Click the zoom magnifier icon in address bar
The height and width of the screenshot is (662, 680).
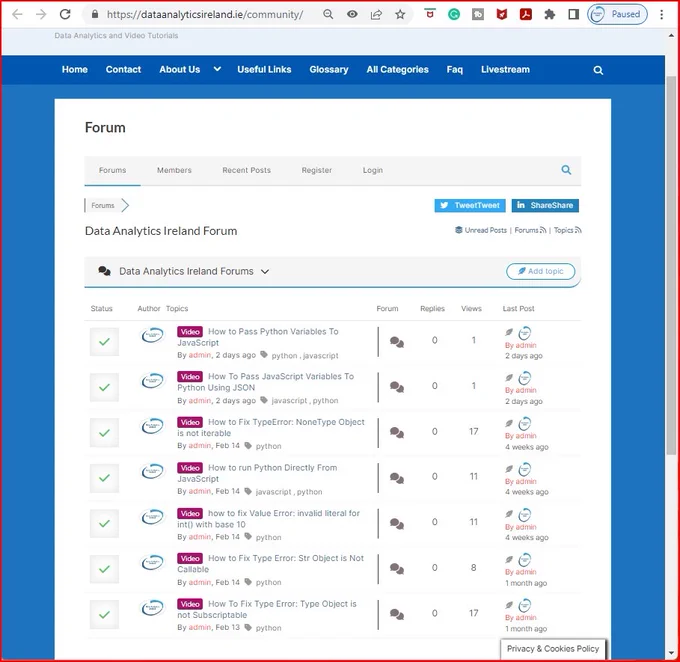(328, 14)
